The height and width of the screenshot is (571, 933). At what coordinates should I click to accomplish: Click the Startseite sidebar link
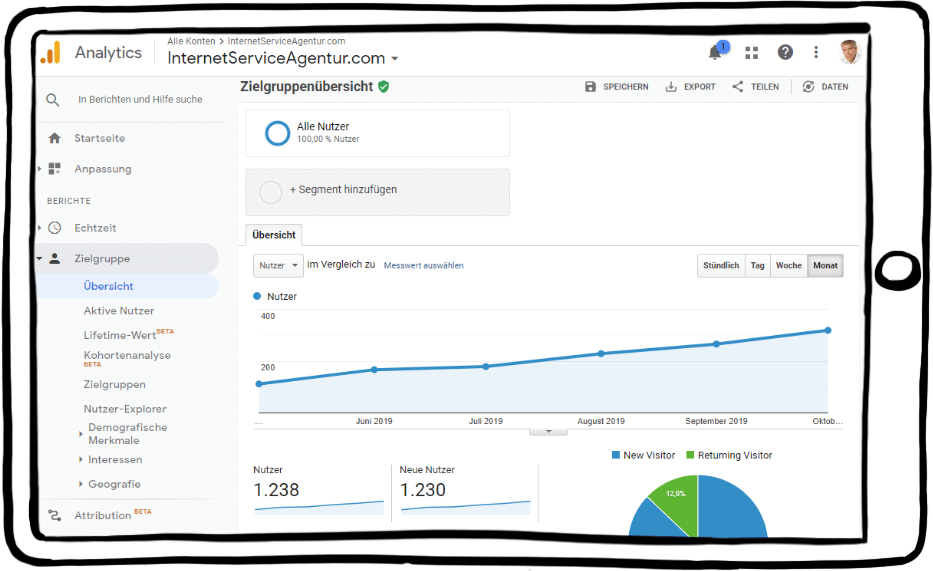[99, 138]
